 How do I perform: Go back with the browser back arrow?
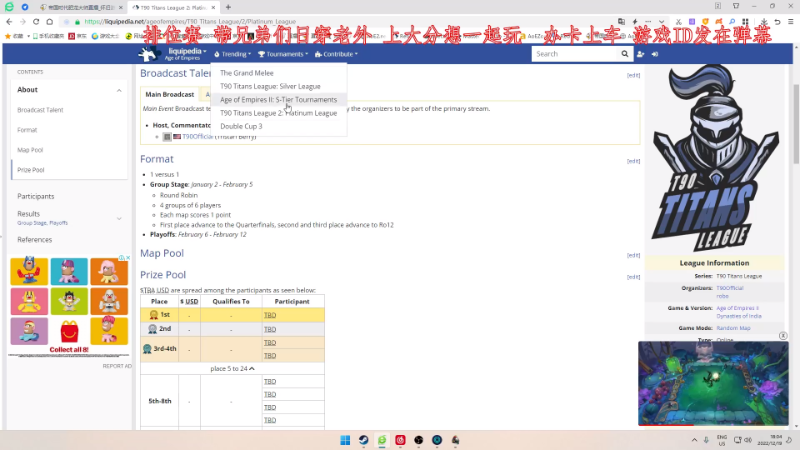(x=9, y=21)
